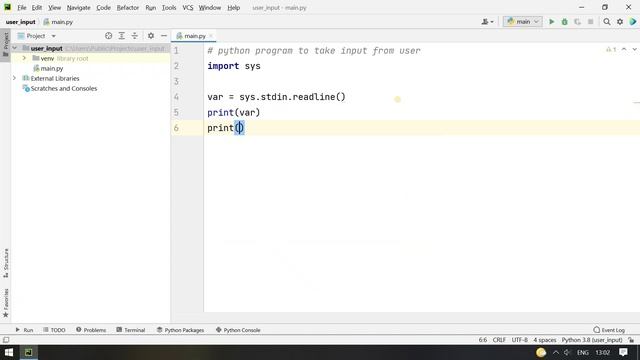Click the select opened file target icon
640x360 pixels.
109,36
